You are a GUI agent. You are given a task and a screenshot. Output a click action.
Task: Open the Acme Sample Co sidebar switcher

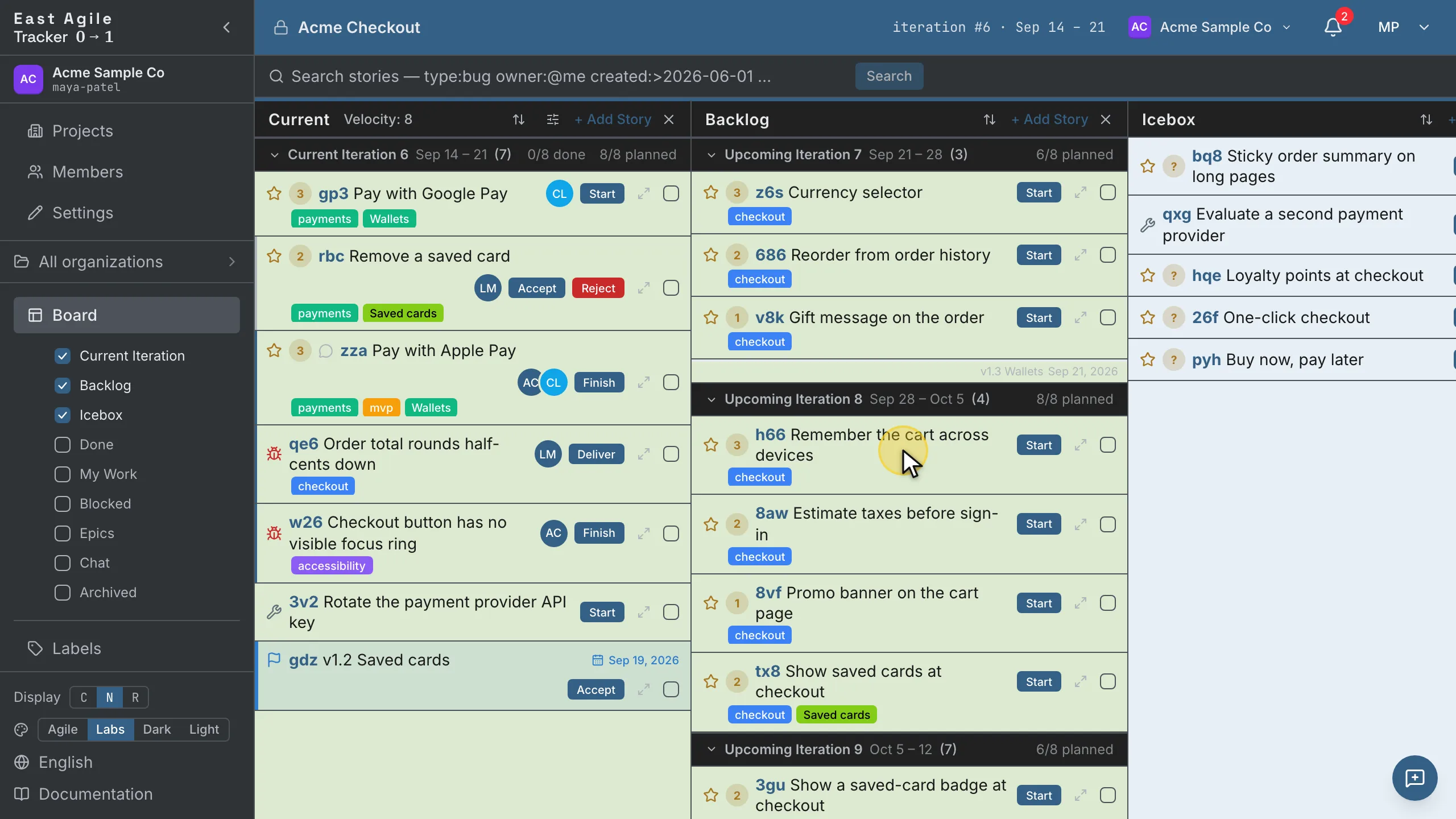[126, 79]
